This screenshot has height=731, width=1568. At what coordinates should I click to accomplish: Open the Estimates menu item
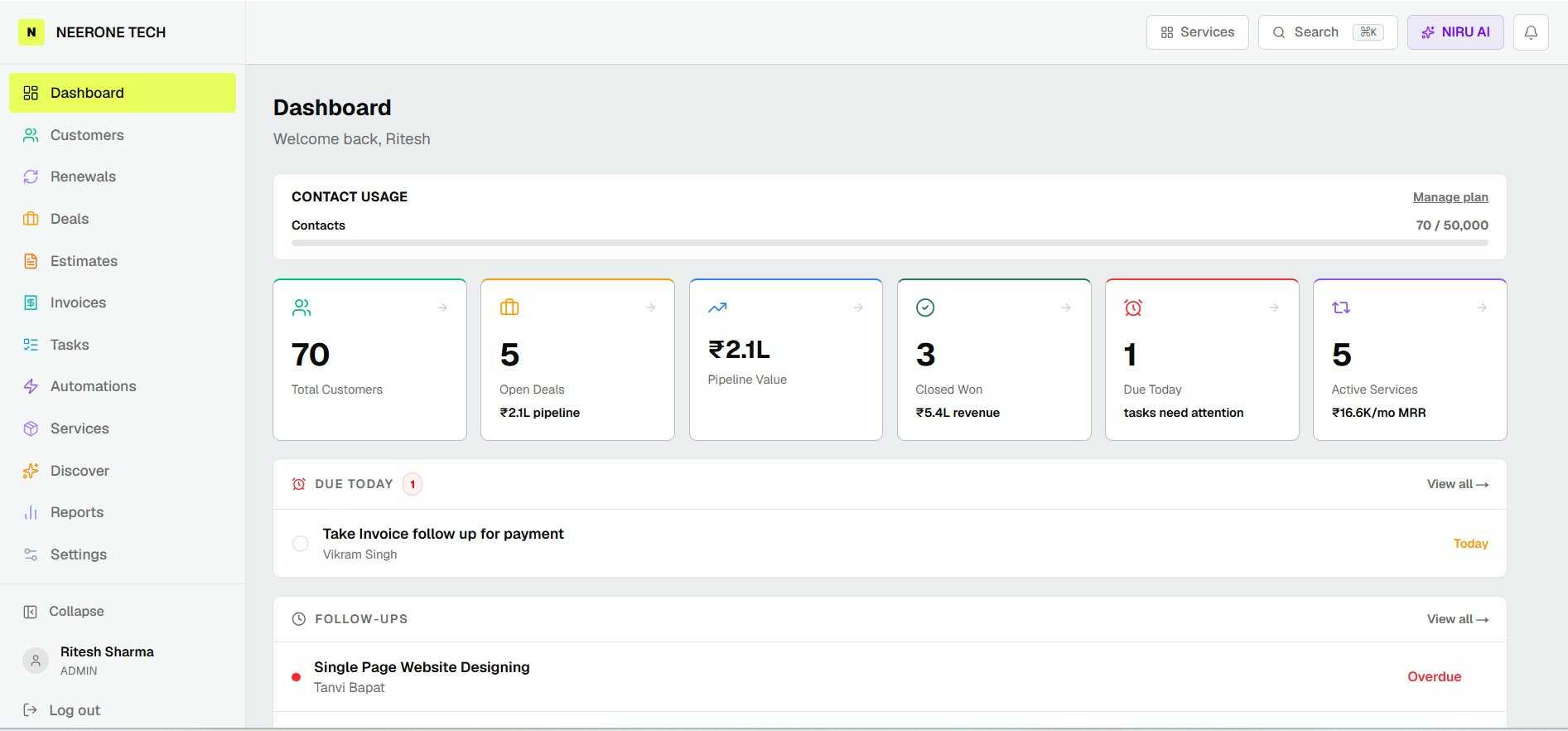[x=123, y=261]
